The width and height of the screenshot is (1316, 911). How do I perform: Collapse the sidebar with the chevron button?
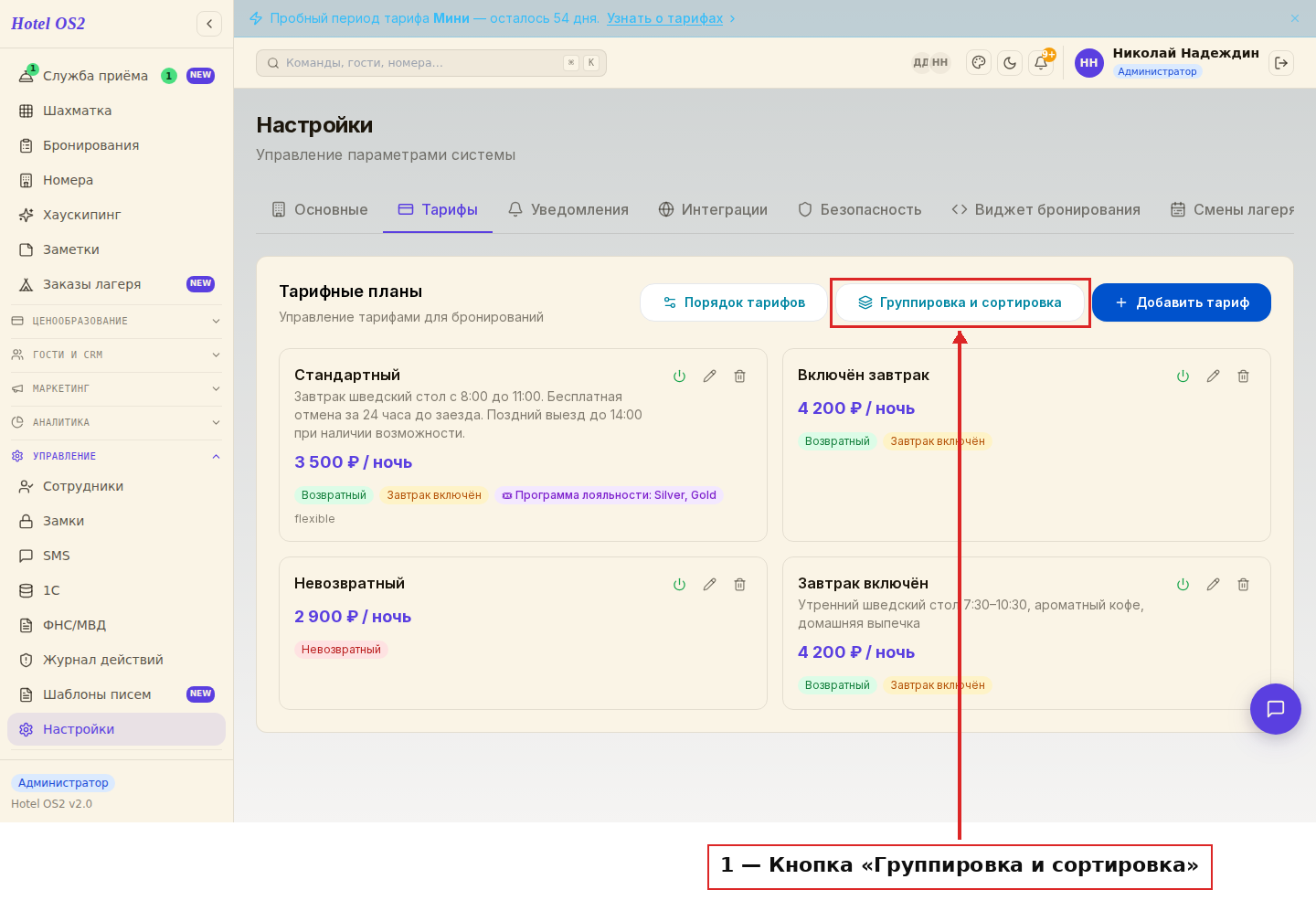pyautogui.click(x=209, y=24)
